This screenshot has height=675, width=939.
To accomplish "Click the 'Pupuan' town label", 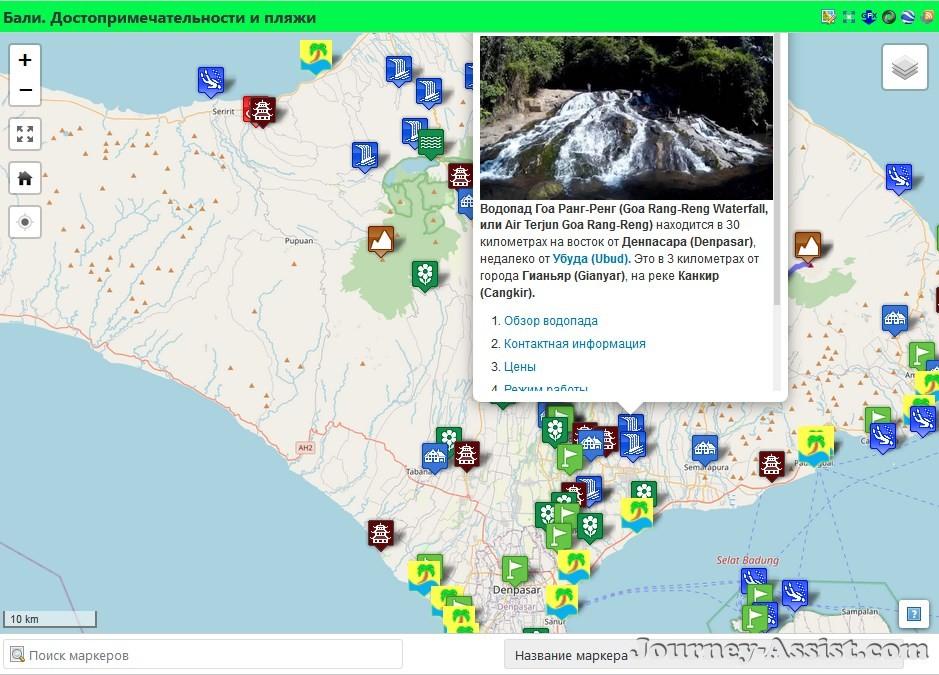I will [x=298, y=241].
